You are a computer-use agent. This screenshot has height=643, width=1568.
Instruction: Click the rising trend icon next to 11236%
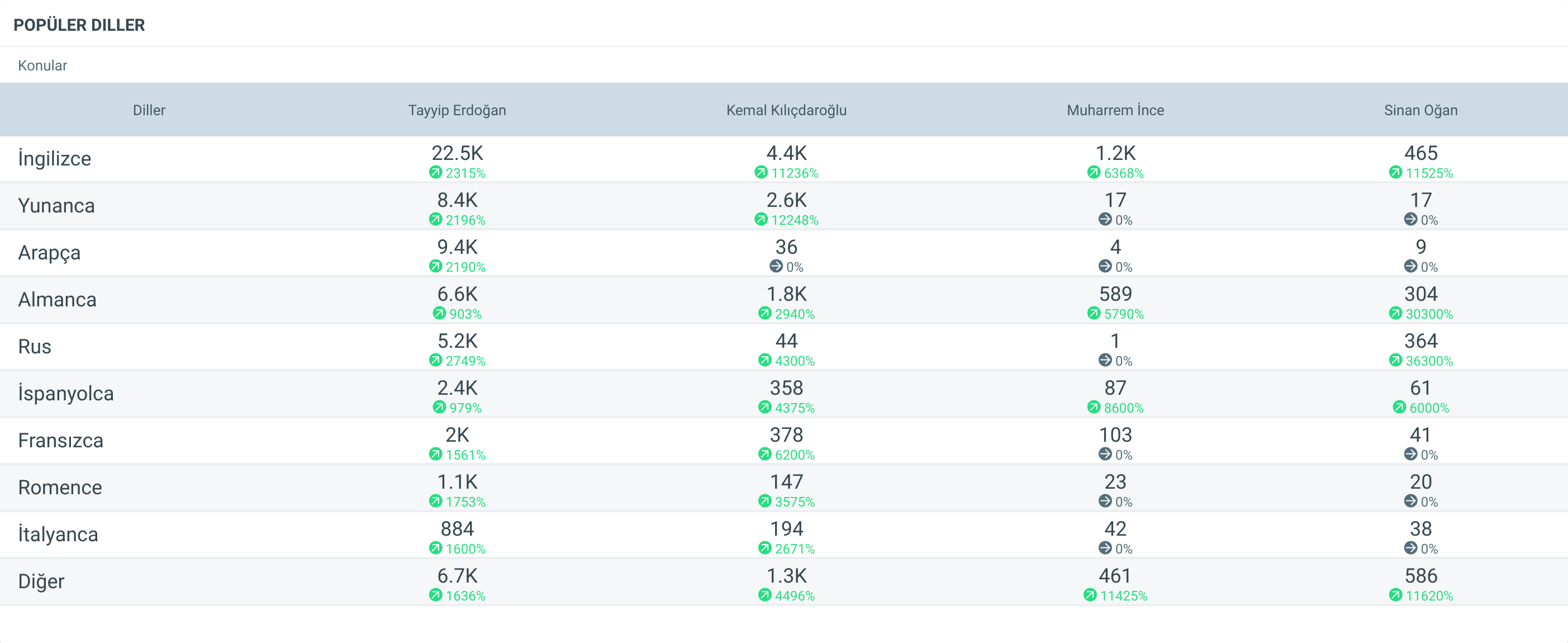pyautogui.click(x=761, y=172)
